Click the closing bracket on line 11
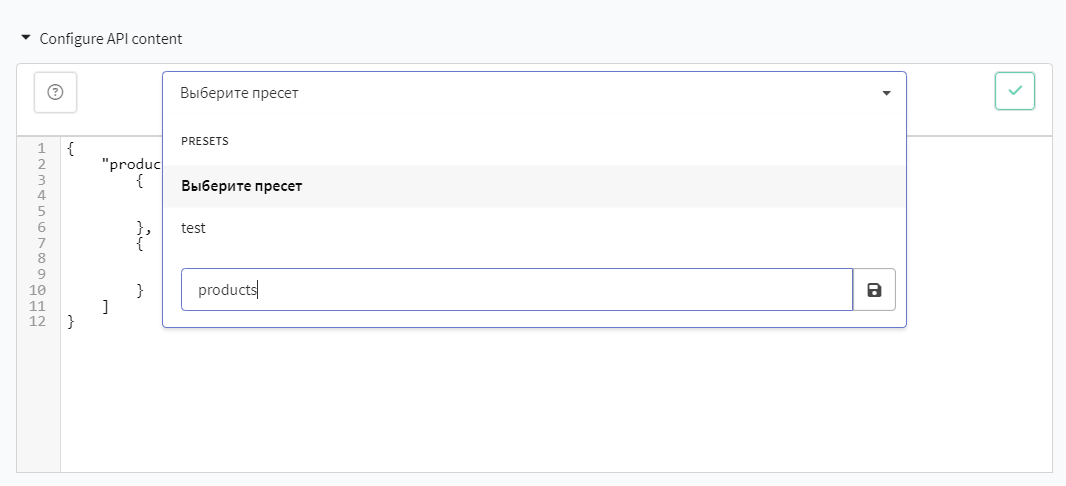 tap(105, 306)
